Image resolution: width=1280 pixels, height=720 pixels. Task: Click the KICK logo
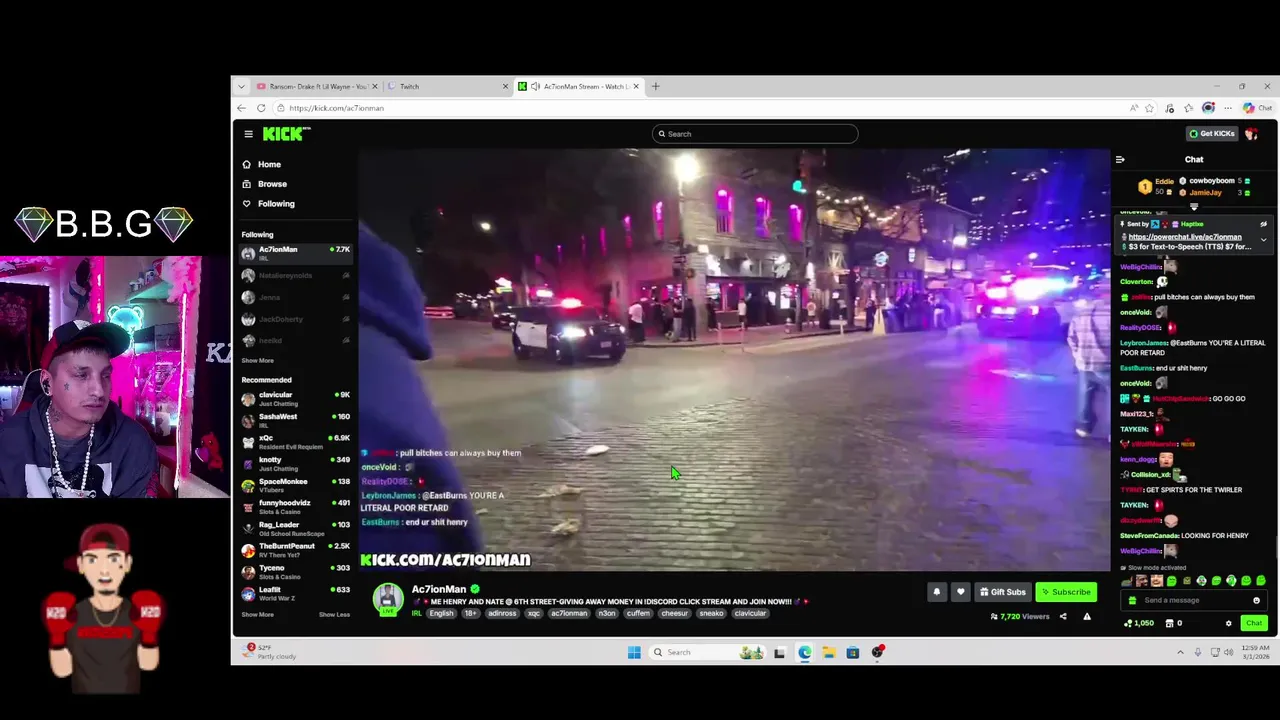pos(286,134)
